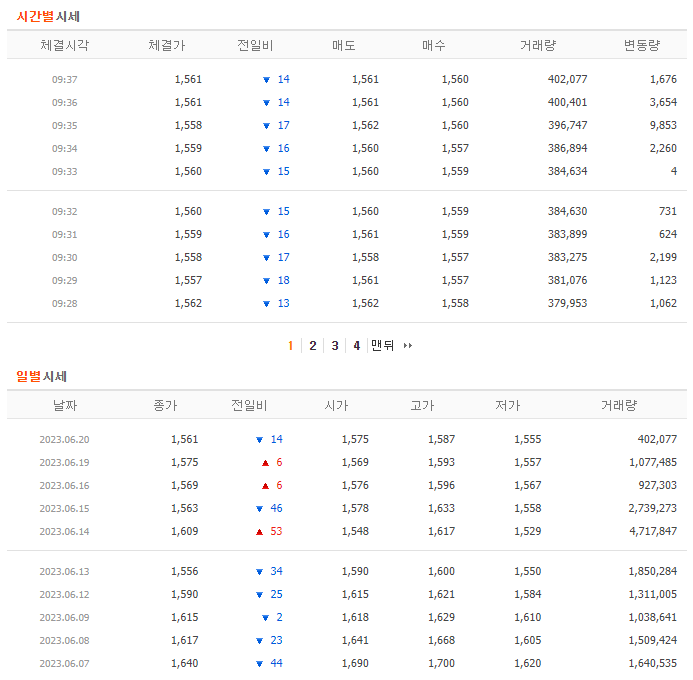Click the 매수 column header
This screenshot has height=680, width=693.
(434, 45)
